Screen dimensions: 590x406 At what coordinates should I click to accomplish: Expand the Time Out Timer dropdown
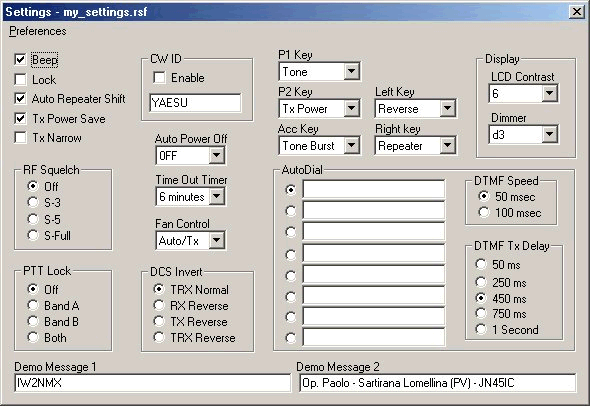217,196
